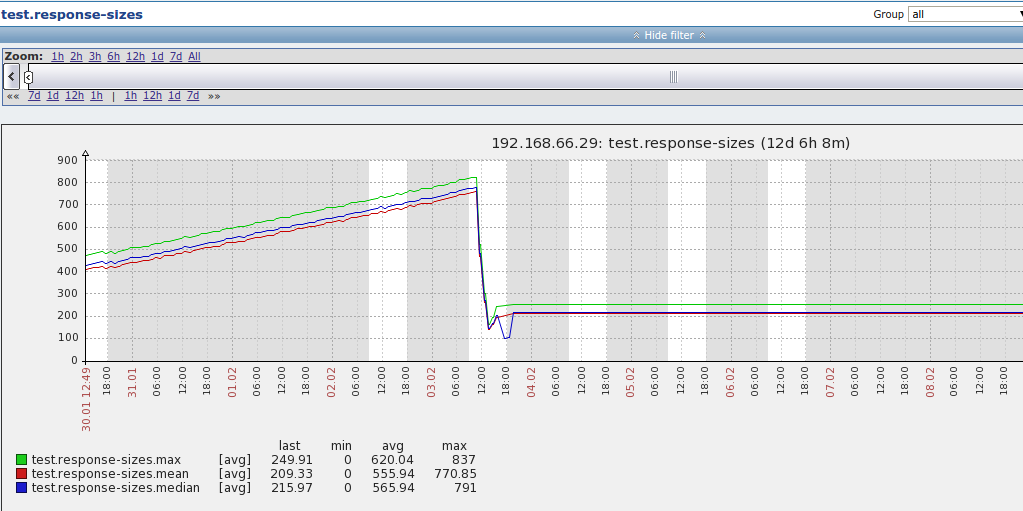Click the x-axis date label '08.02'
1023x511 pixels.
930,382
